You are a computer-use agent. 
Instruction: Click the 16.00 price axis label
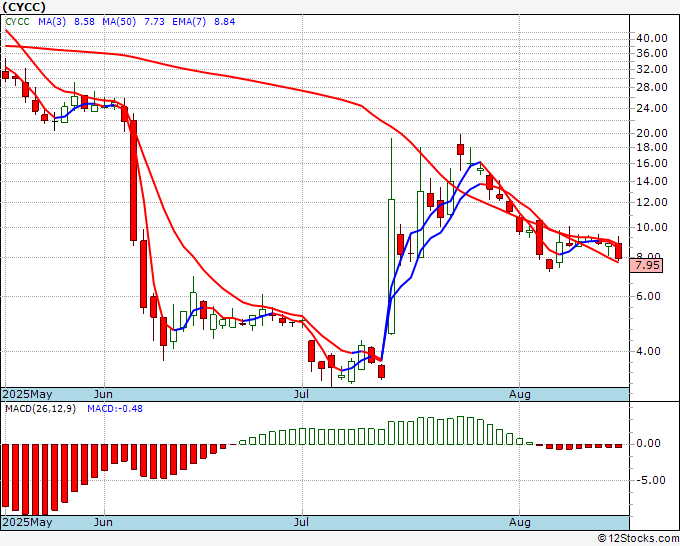pyautogui.click(x=651, y=163)
